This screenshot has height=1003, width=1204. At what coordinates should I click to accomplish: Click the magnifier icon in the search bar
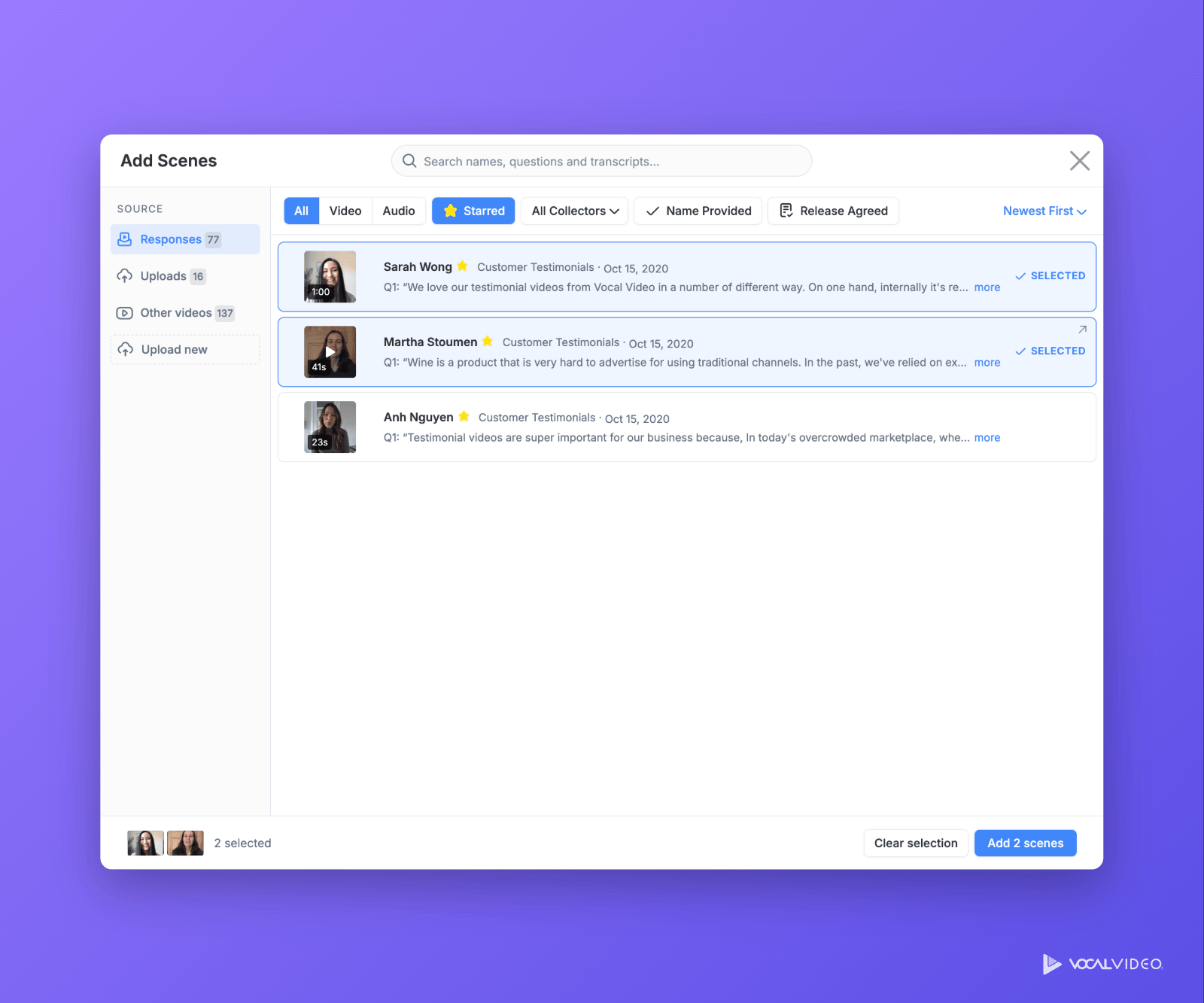pyautogui.click(x=409, y=161)
